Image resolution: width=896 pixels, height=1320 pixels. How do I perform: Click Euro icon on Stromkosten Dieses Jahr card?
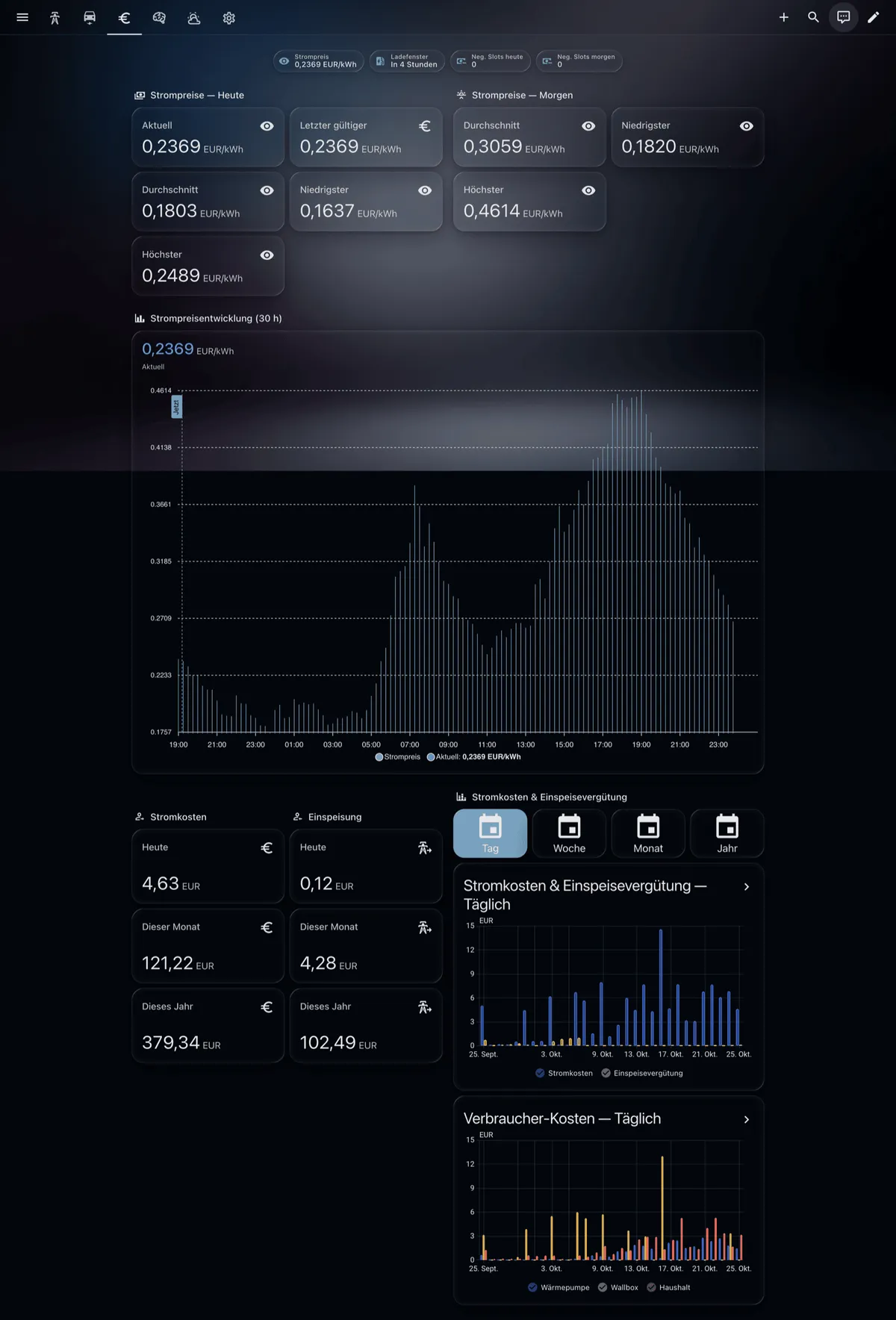click(267, 1007)
